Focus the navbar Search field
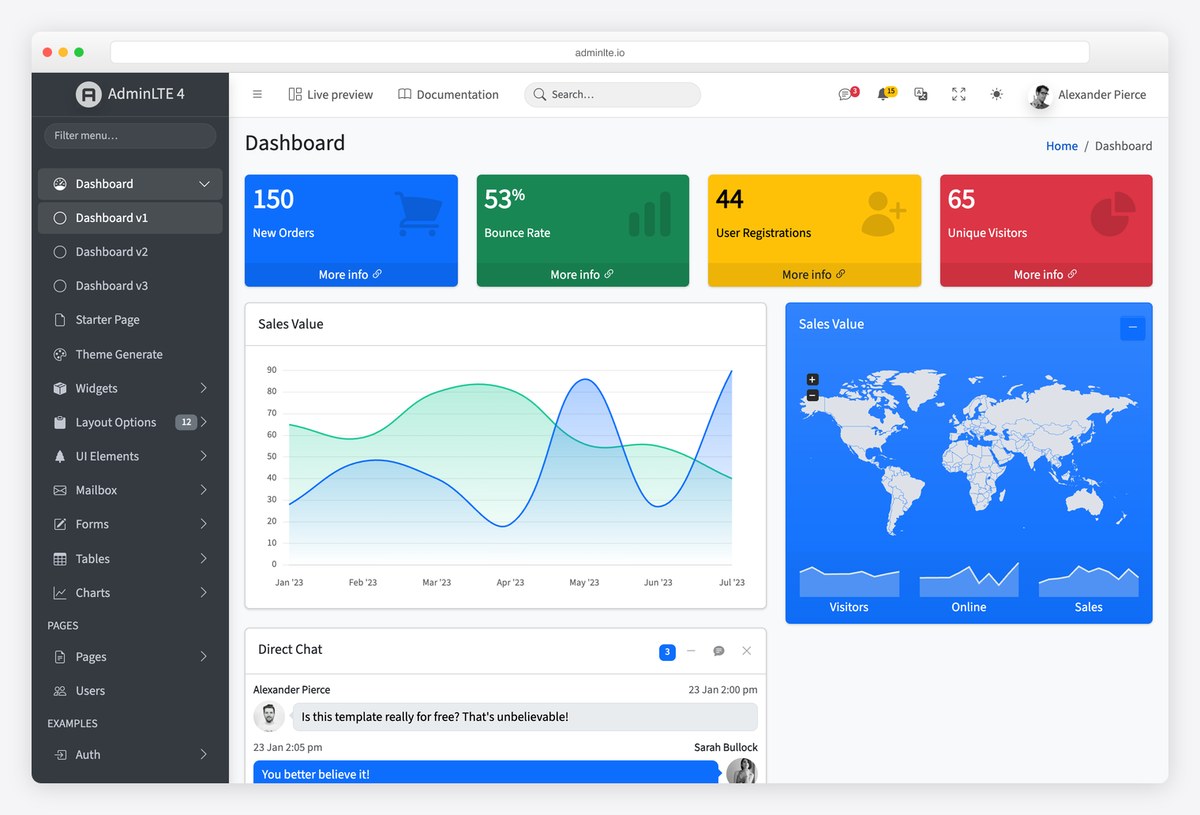Image resolution: width=1200 pixels, height=815 pixels. [x=612, y=94]
